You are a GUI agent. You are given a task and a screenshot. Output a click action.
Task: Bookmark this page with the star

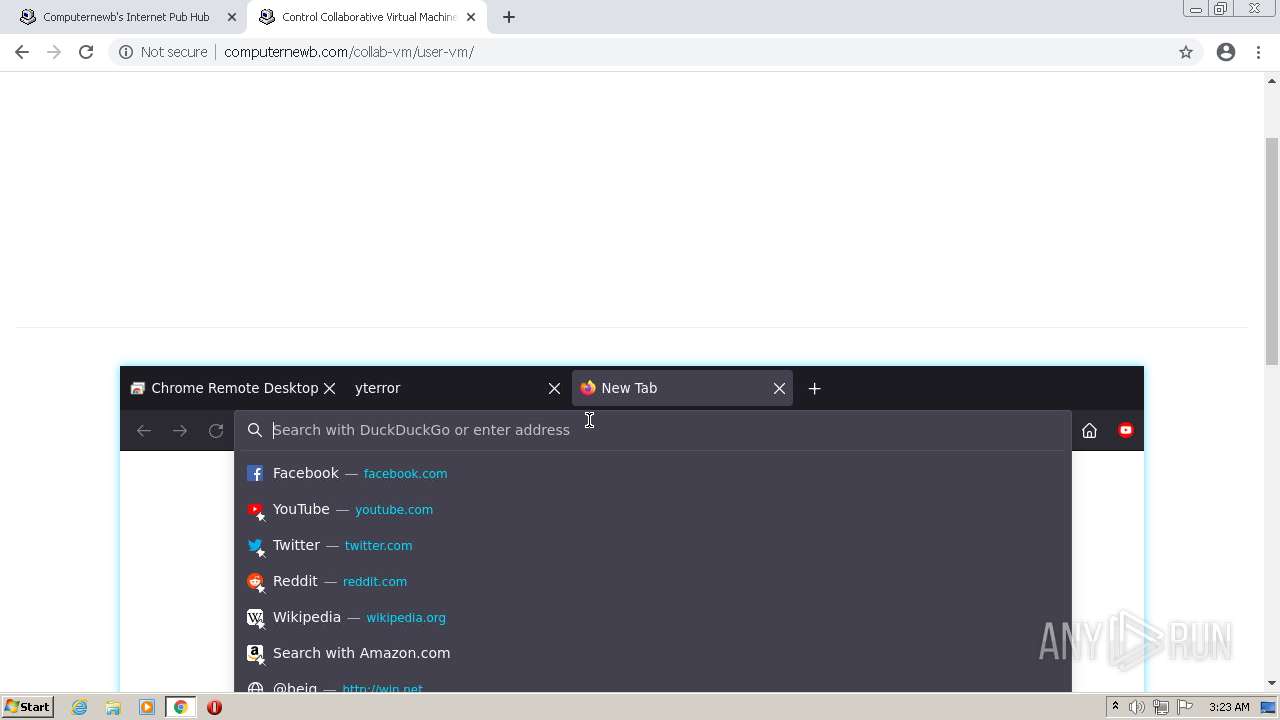click(x=1186, y=52)
